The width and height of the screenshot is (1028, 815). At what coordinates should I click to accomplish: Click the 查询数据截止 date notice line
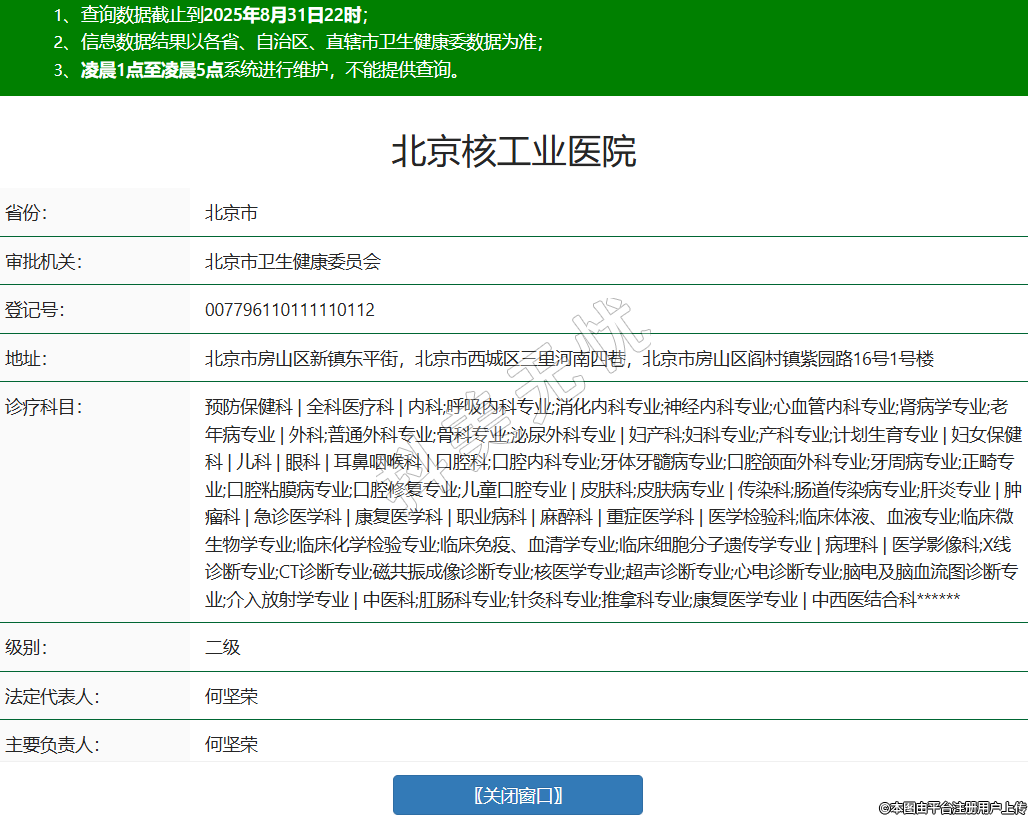pyautogui.click(x=211, y=15)
